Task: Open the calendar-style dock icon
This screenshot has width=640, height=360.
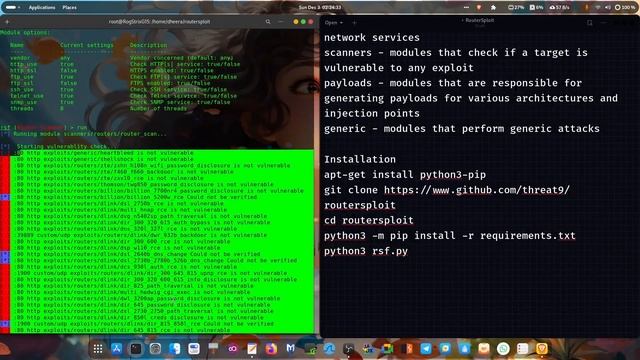Action: pyautogui.click(x=194, y=349)
